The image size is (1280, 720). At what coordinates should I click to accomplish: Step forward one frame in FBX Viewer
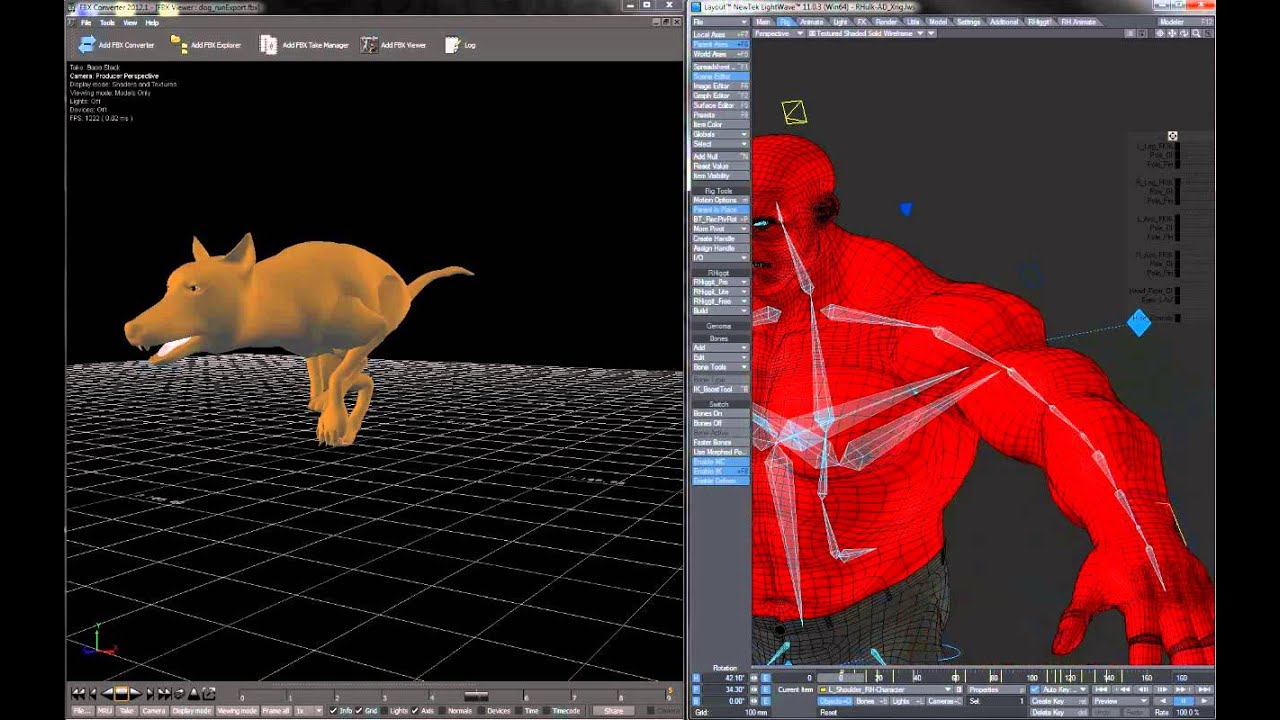151,693
